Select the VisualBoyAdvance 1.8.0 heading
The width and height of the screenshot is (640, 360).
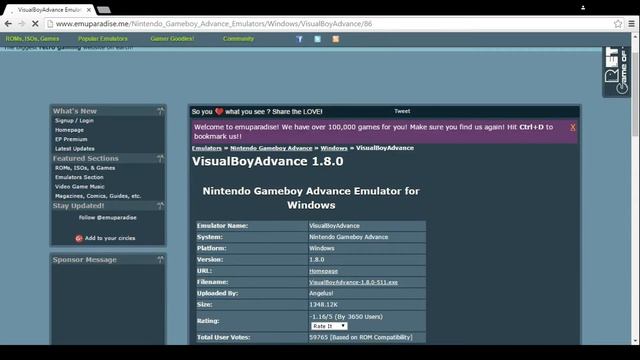coord(268,162)
